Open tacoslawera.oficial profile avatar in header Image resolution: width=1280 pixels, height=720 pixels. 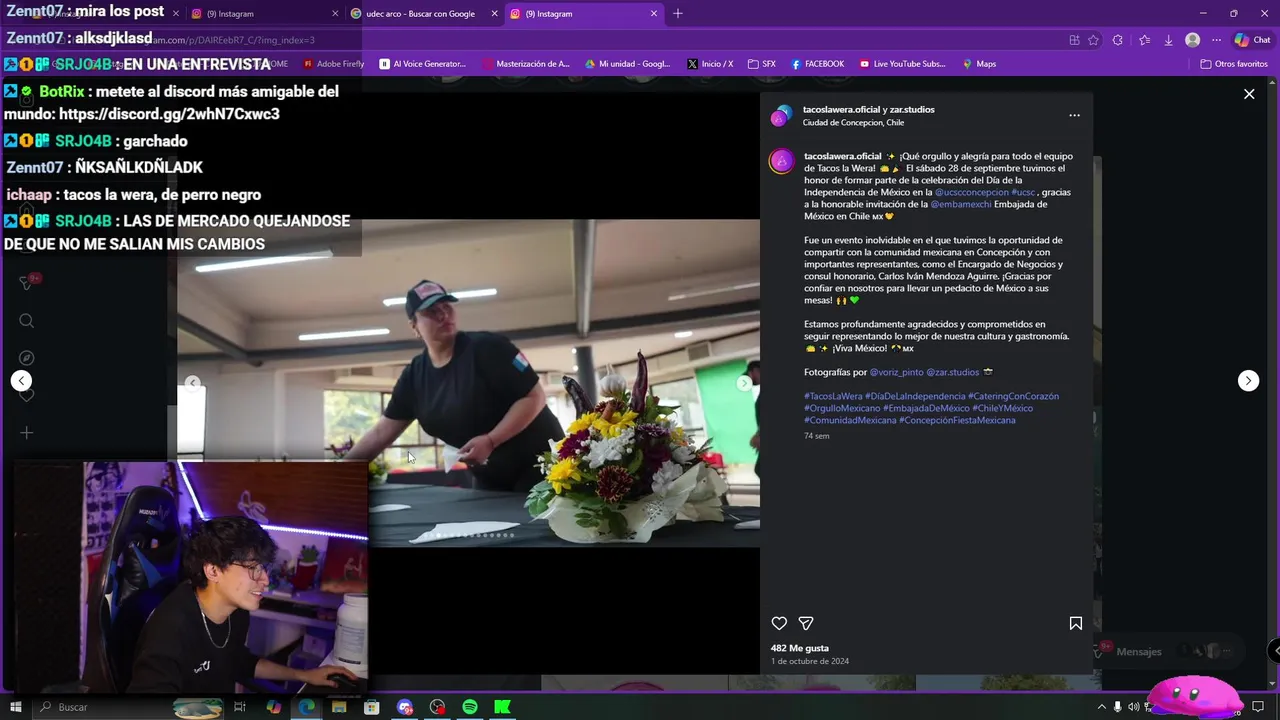coord(781,116)
